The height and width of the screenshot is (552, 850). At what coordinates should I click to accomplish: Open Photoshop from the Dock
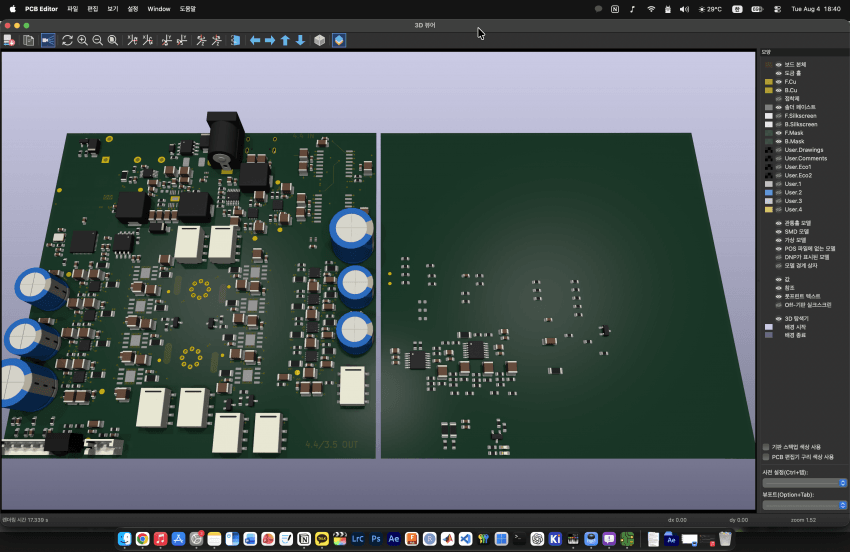pyautogui.click(x=376, y=538)
